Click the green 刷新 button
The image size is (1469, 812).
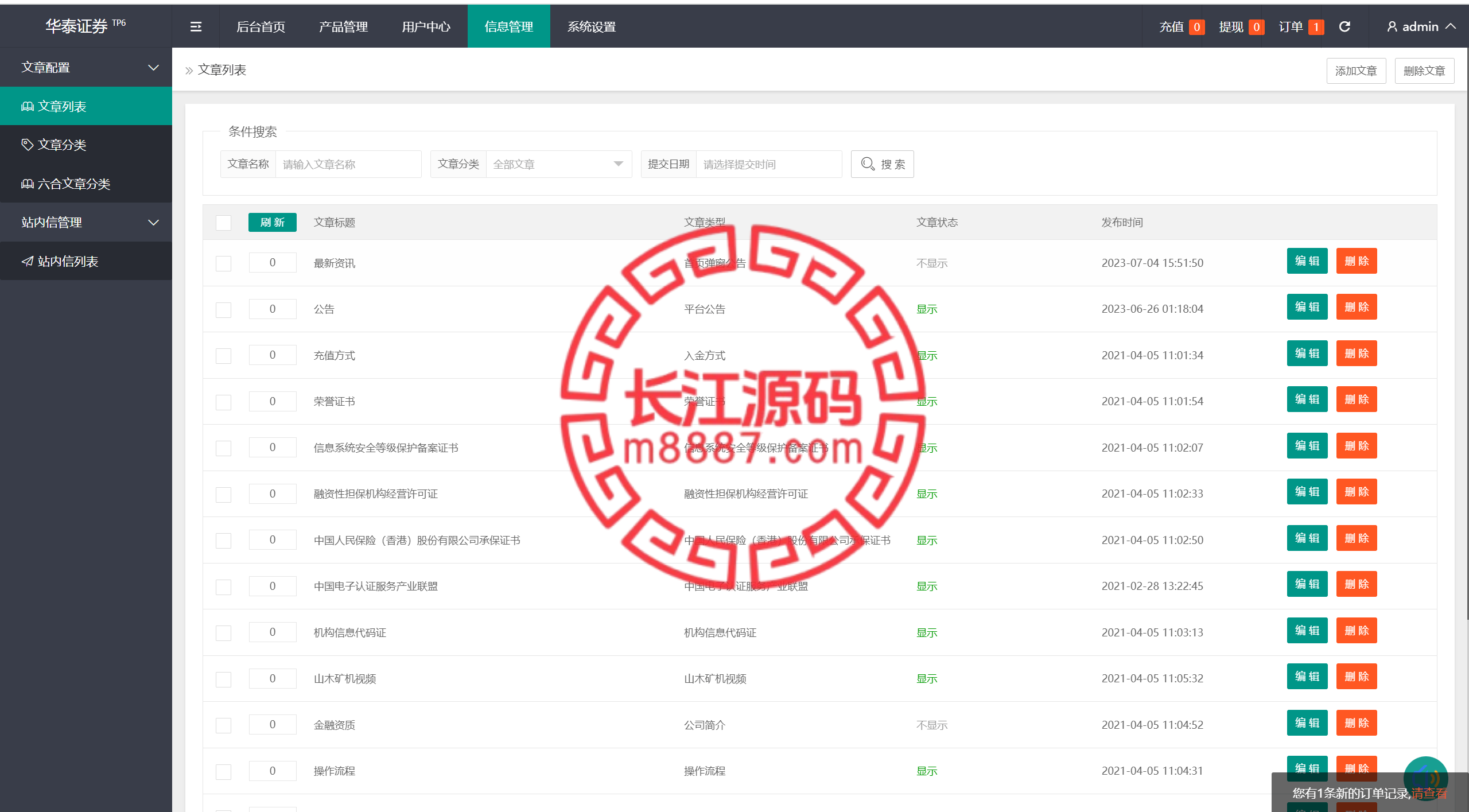(x=272, y=222)
